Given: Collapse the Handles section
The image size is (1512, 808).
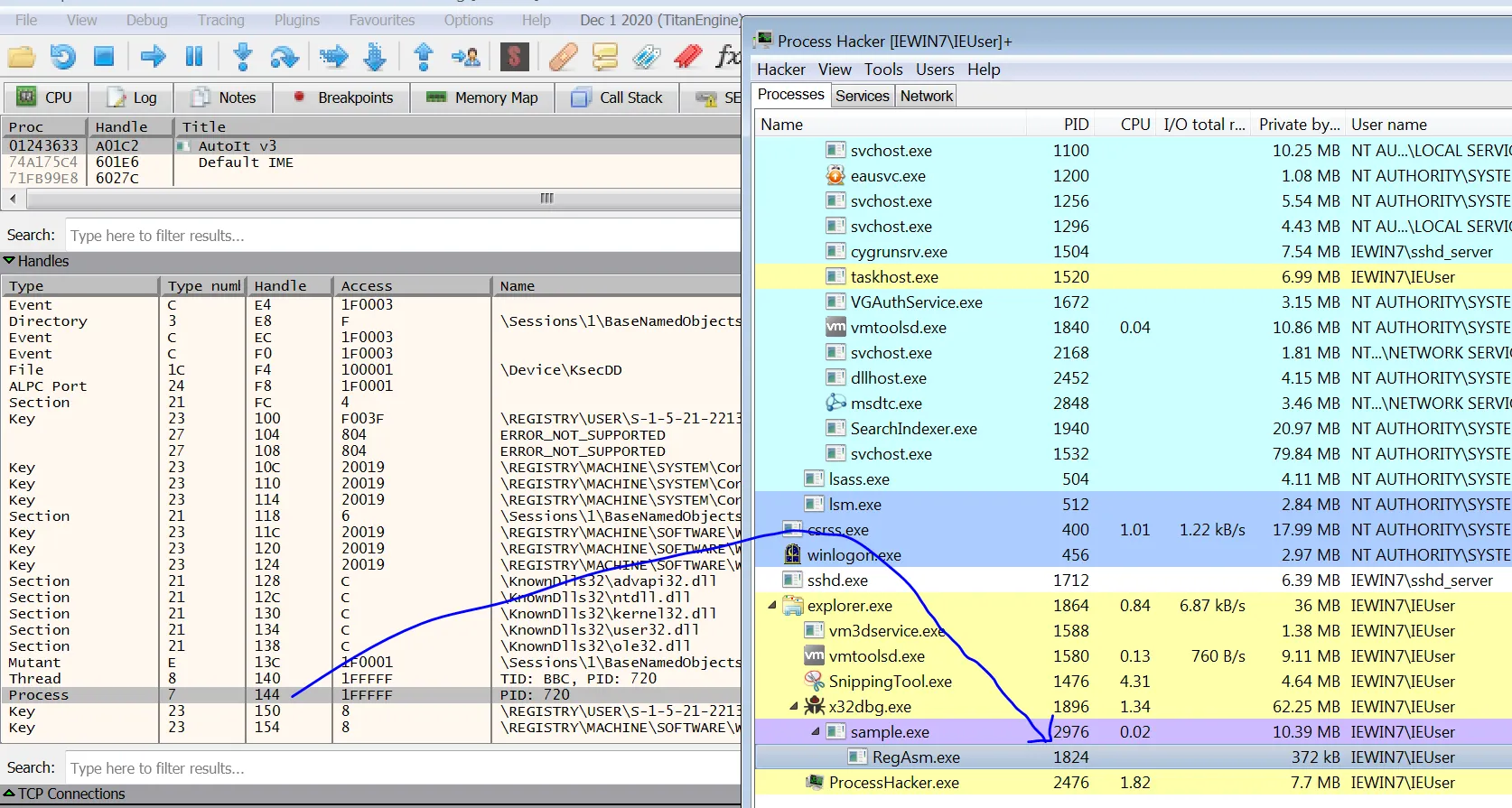Looking at the screenshot, I should pos(10,261).
